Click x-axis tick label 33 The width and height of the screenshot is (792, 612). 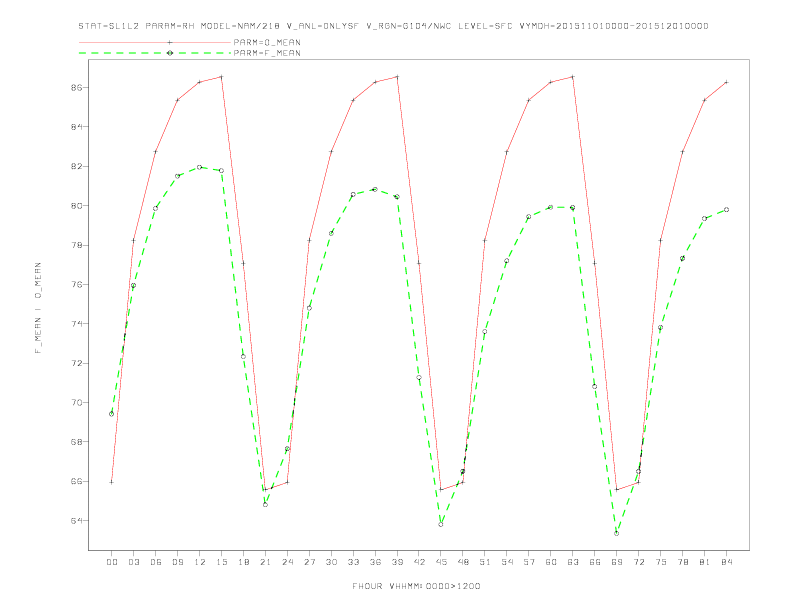pos(353,562)
